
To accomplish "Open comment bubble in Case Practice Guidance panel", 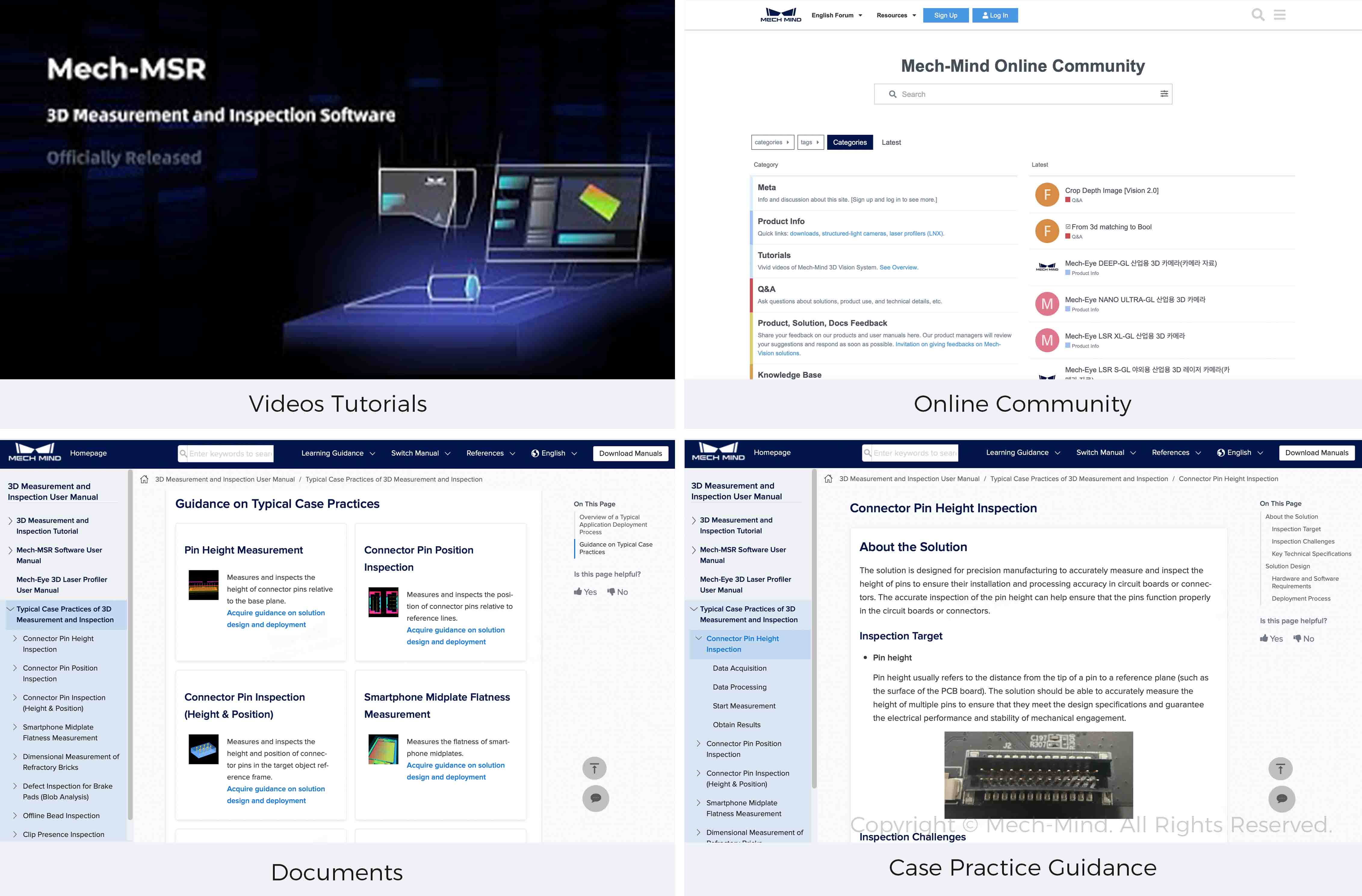I will (x=1282, y=799).
